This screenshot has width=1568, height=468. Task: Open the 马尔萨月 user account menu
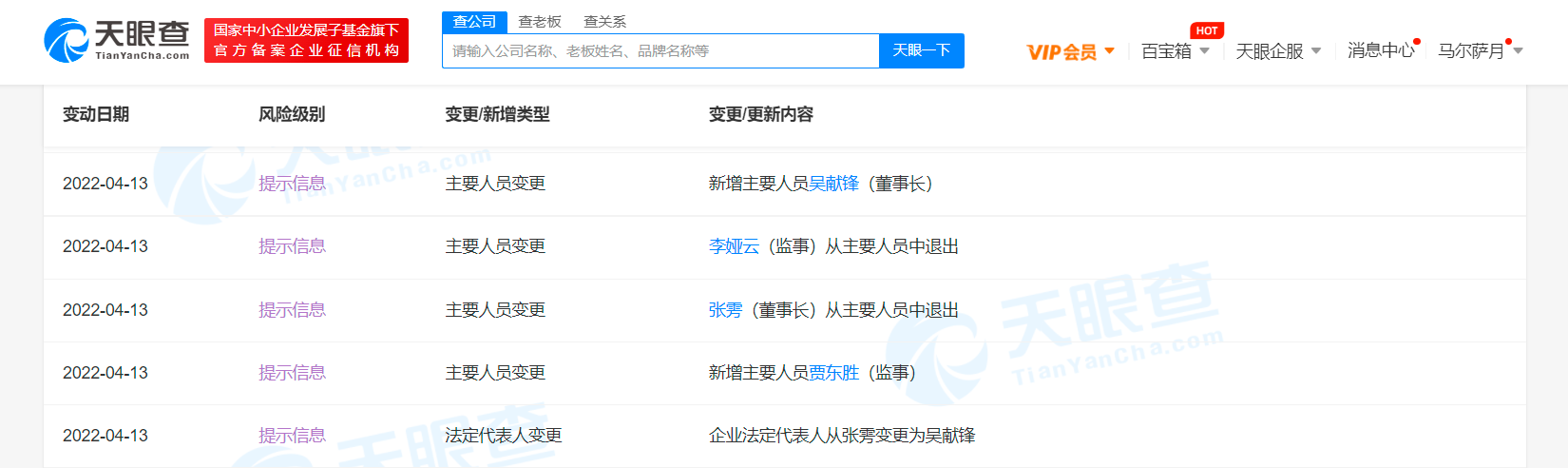[1480, 50]
